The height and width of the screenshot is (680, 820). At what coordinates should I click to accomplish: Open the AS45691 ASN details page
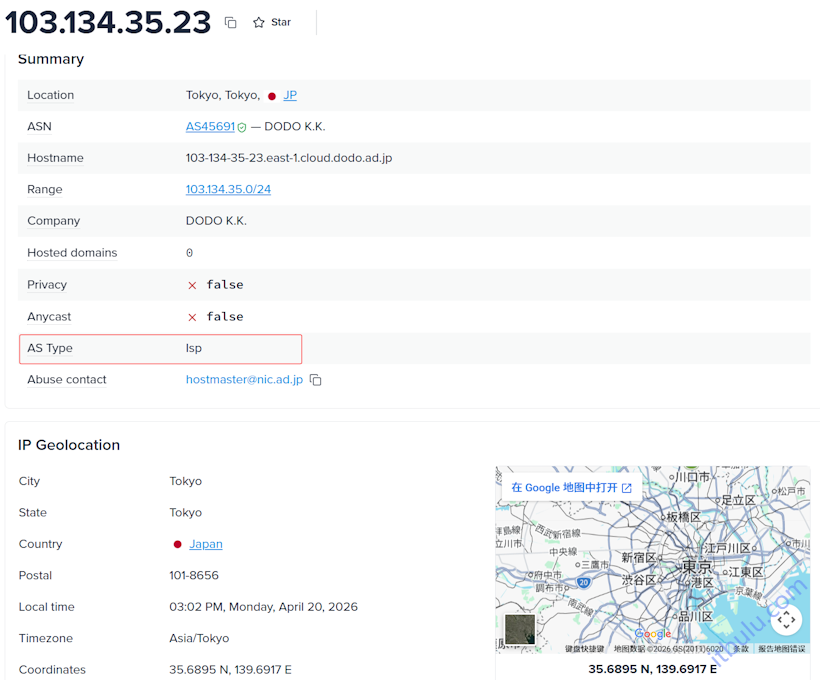(209, 126)
